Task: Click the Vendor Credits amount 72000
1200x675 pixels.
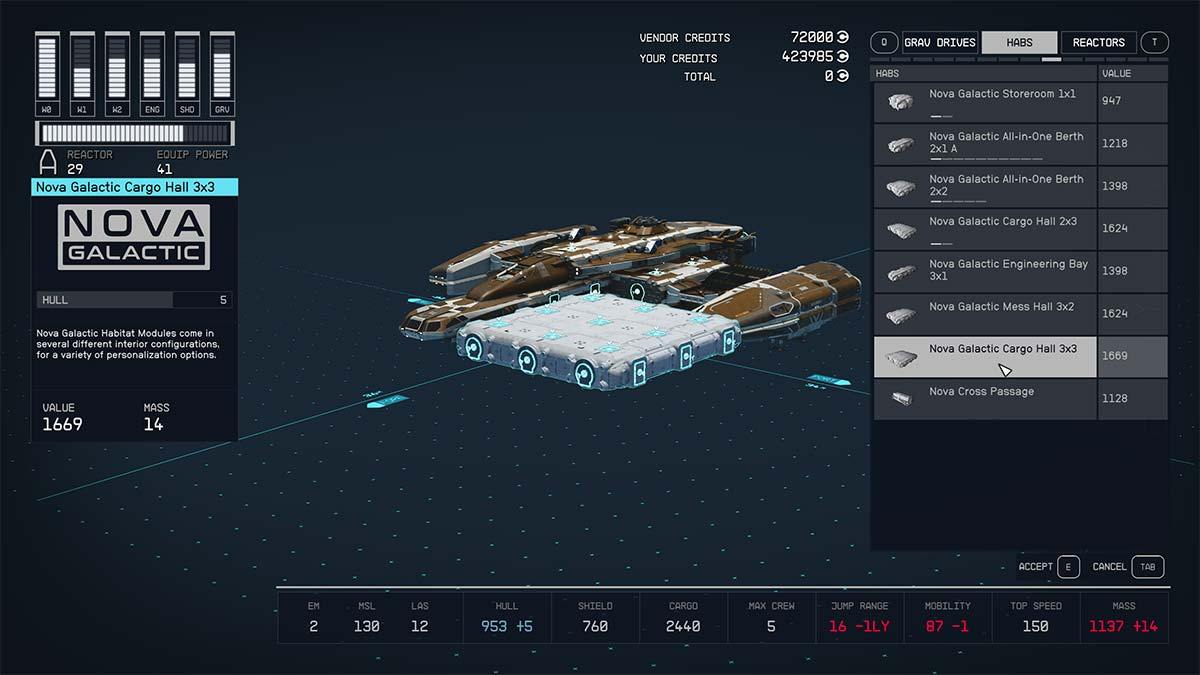Action: (811, 37)
